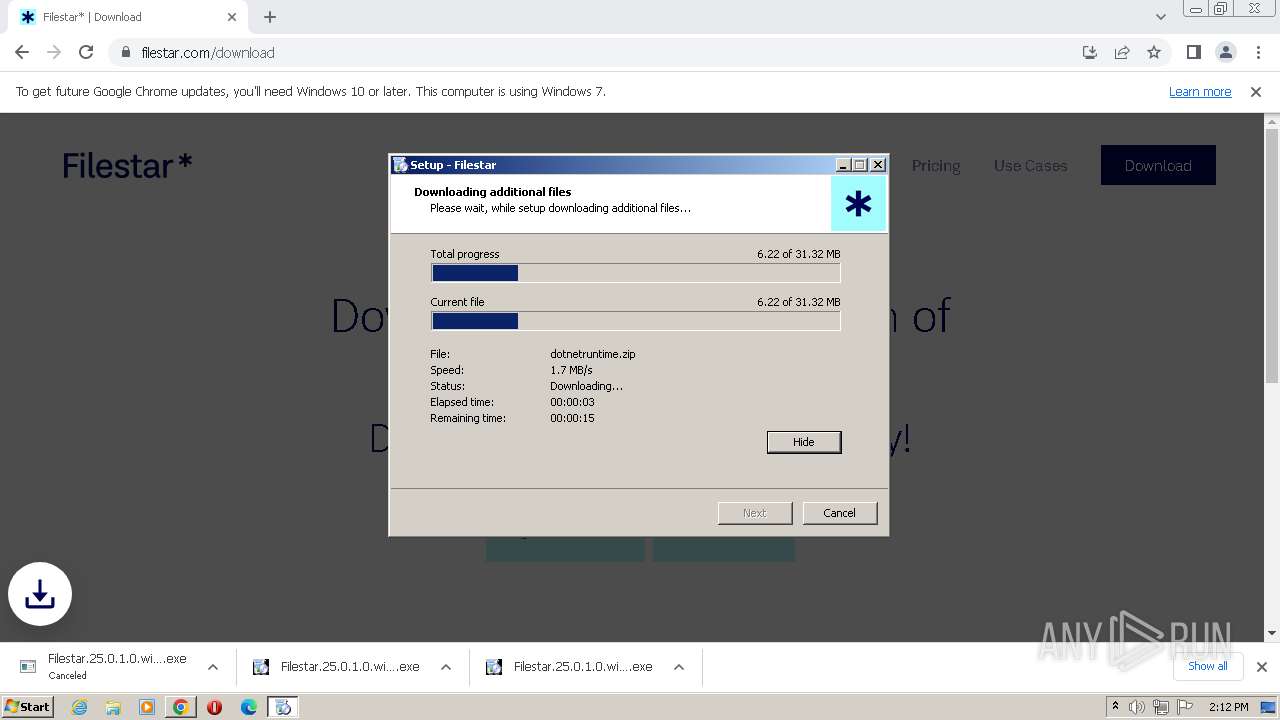Image resolution: width=1280 pixels, height=720 pixels.
Task: Click the dotnetruntime.zip file name
Action: tap(592, 354)
